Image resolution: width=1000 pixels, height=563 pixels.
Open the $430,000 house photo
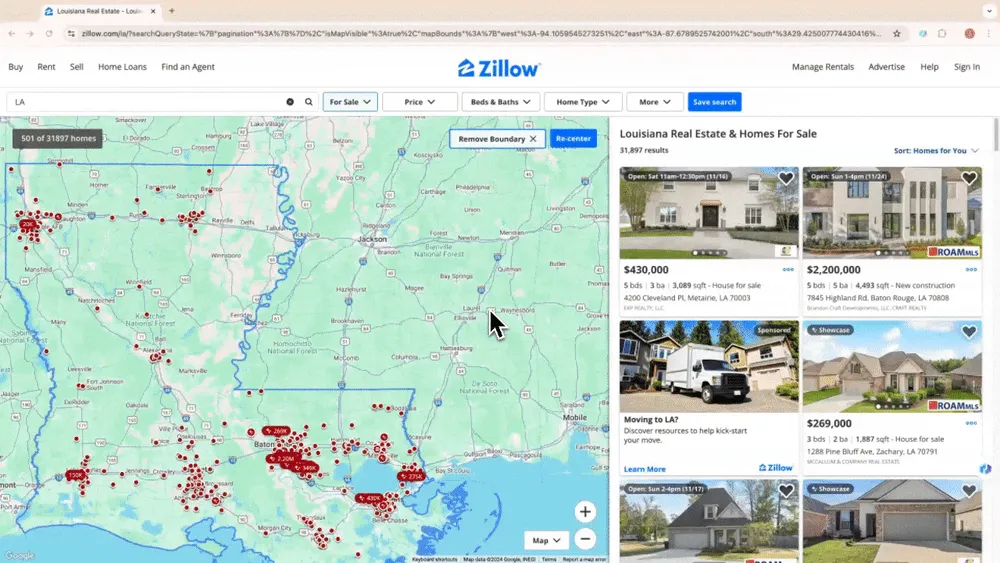pyautogui.click(x=709, y=213)
